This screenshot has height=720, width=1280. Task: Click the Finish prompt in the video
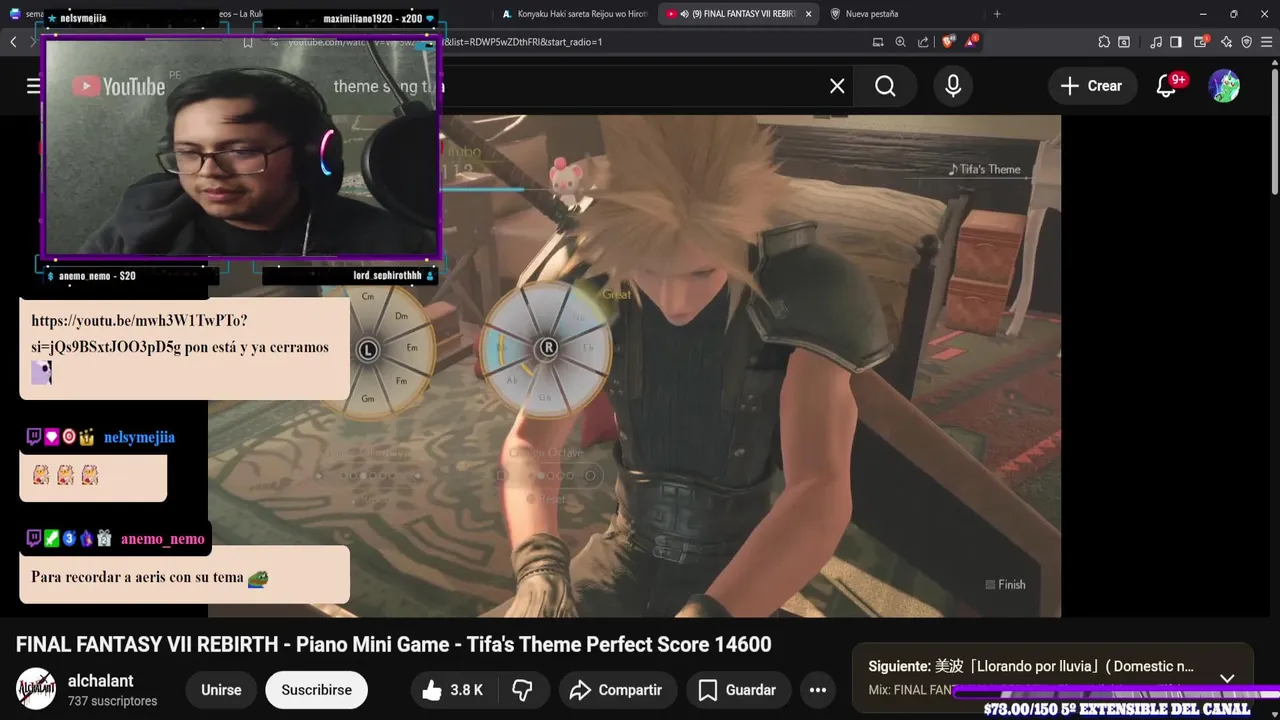coord(1006,585)
